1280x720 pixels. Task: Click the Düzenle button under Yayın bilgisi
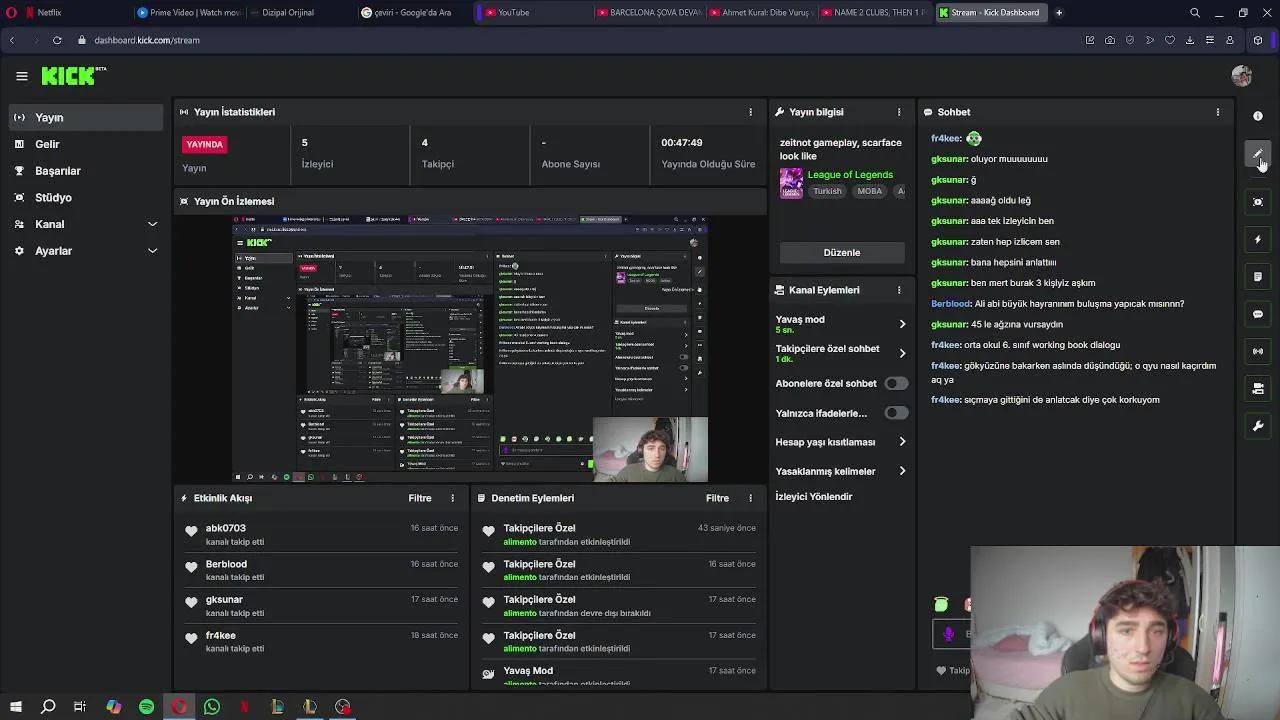click(x=841, y=252)
